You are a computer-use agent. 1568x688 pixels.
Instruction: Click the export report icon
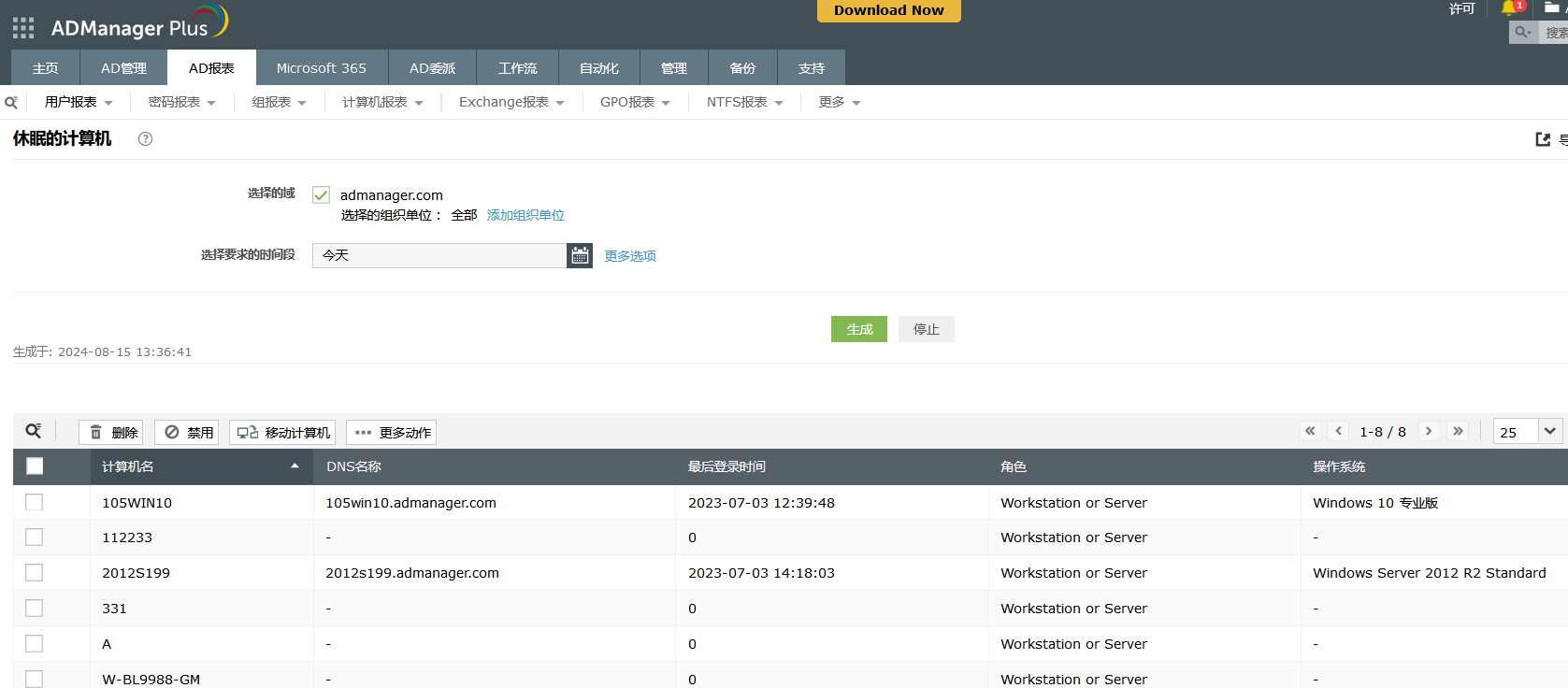coord(1543,139)
